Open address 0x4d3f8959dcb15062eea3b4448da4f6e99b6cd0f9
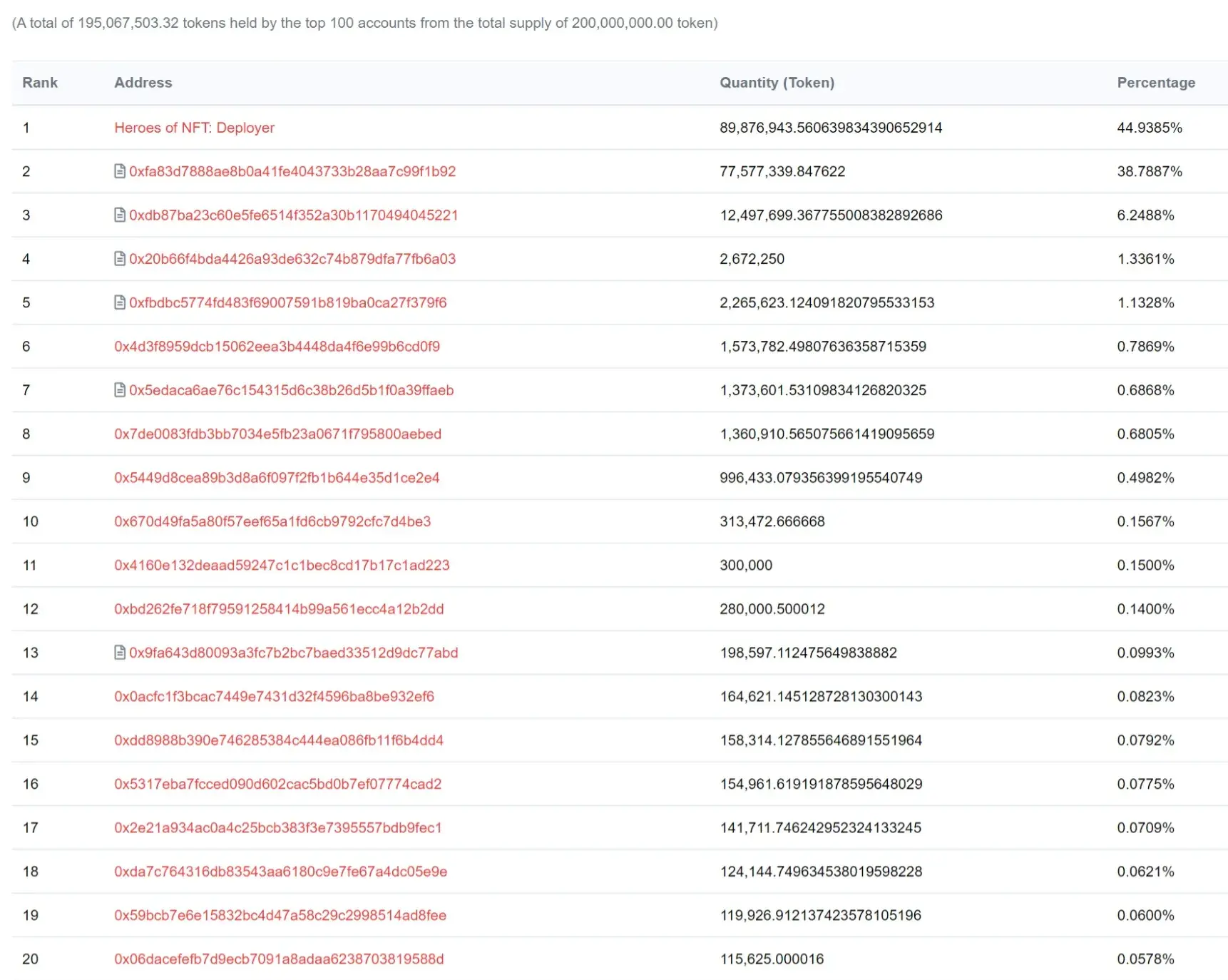Image resolution: width=1228 pixels, height=980 pixels. [x=277, y=347]
